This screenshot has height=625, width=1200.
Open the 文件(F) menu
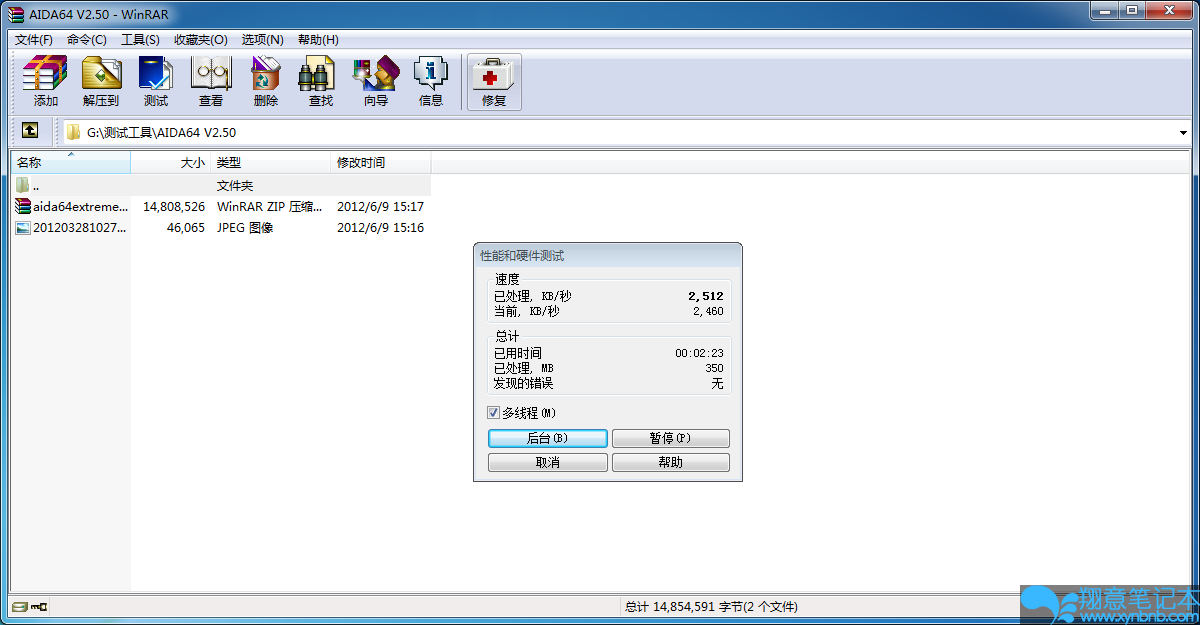[34, 40]
